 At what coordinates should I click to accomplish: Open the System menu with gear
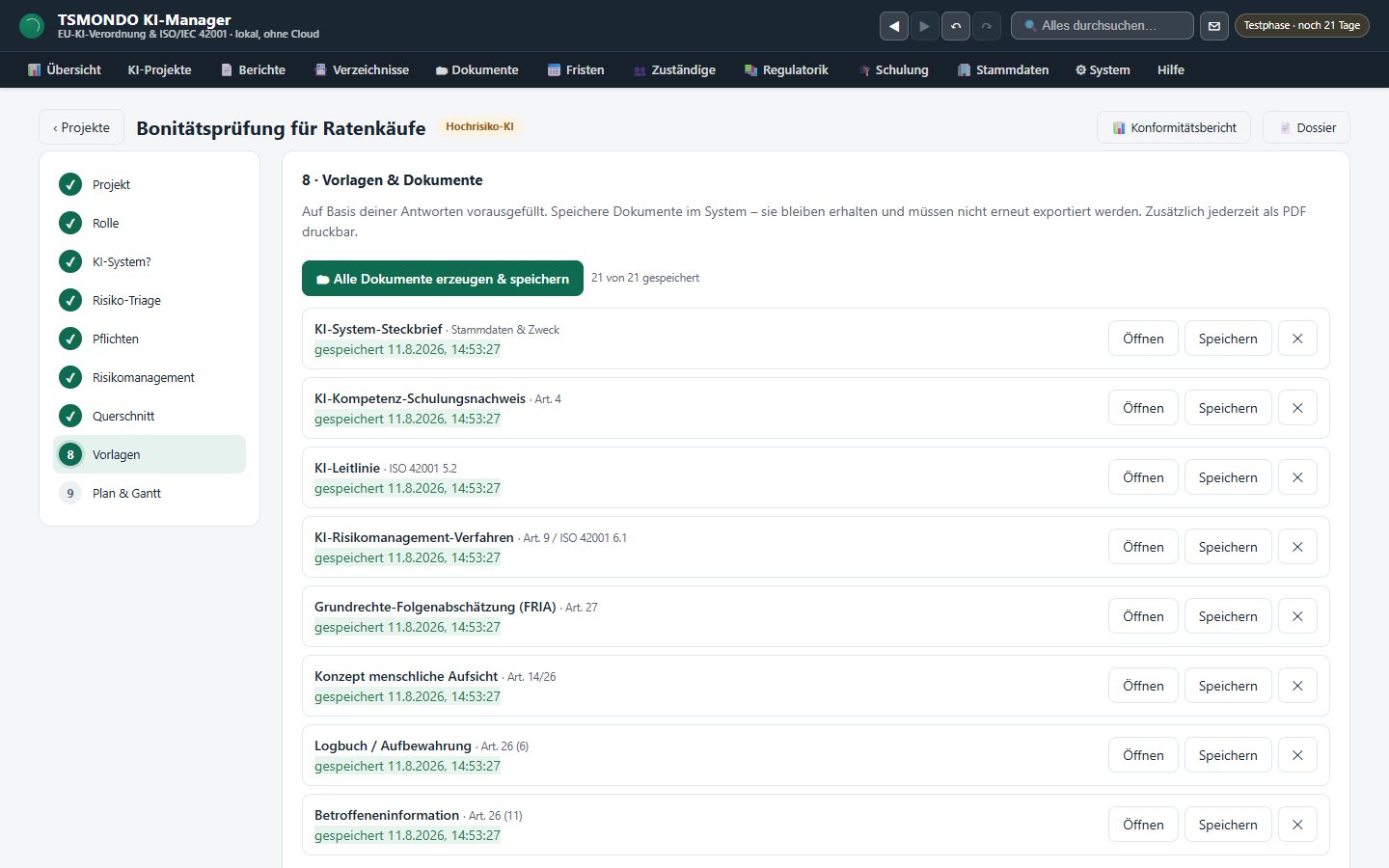tap(1103, 69)
